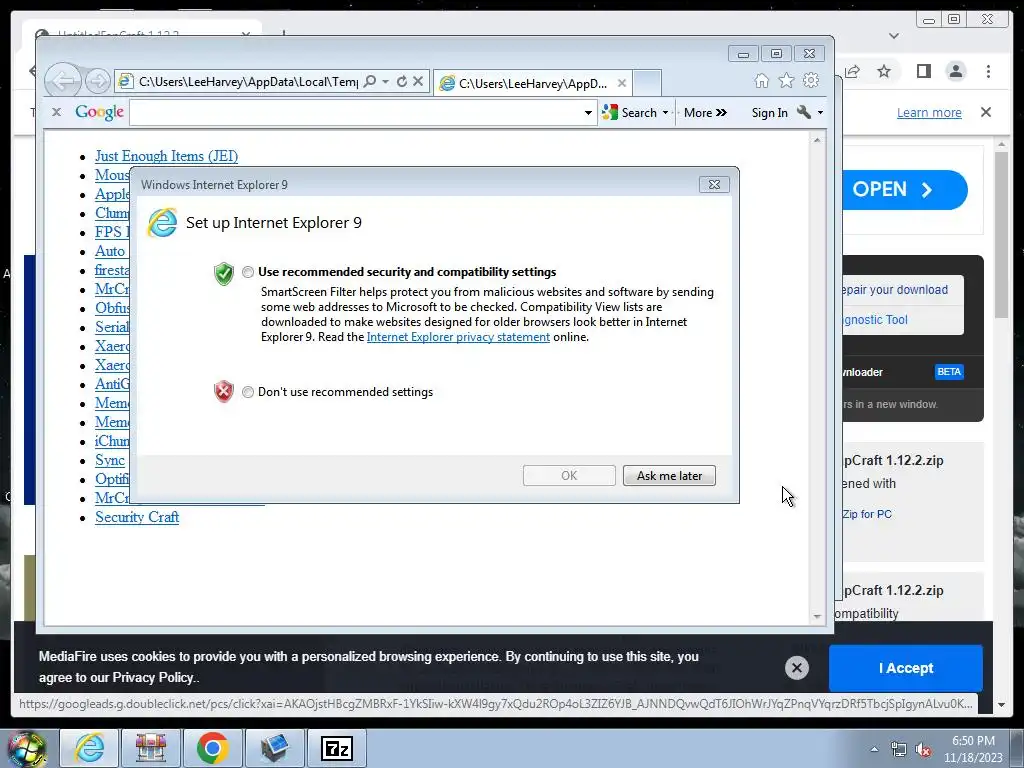Open wrench options dropdown arrow
This screenshot has width=1024, height=768.
click(x=820, y=113)
